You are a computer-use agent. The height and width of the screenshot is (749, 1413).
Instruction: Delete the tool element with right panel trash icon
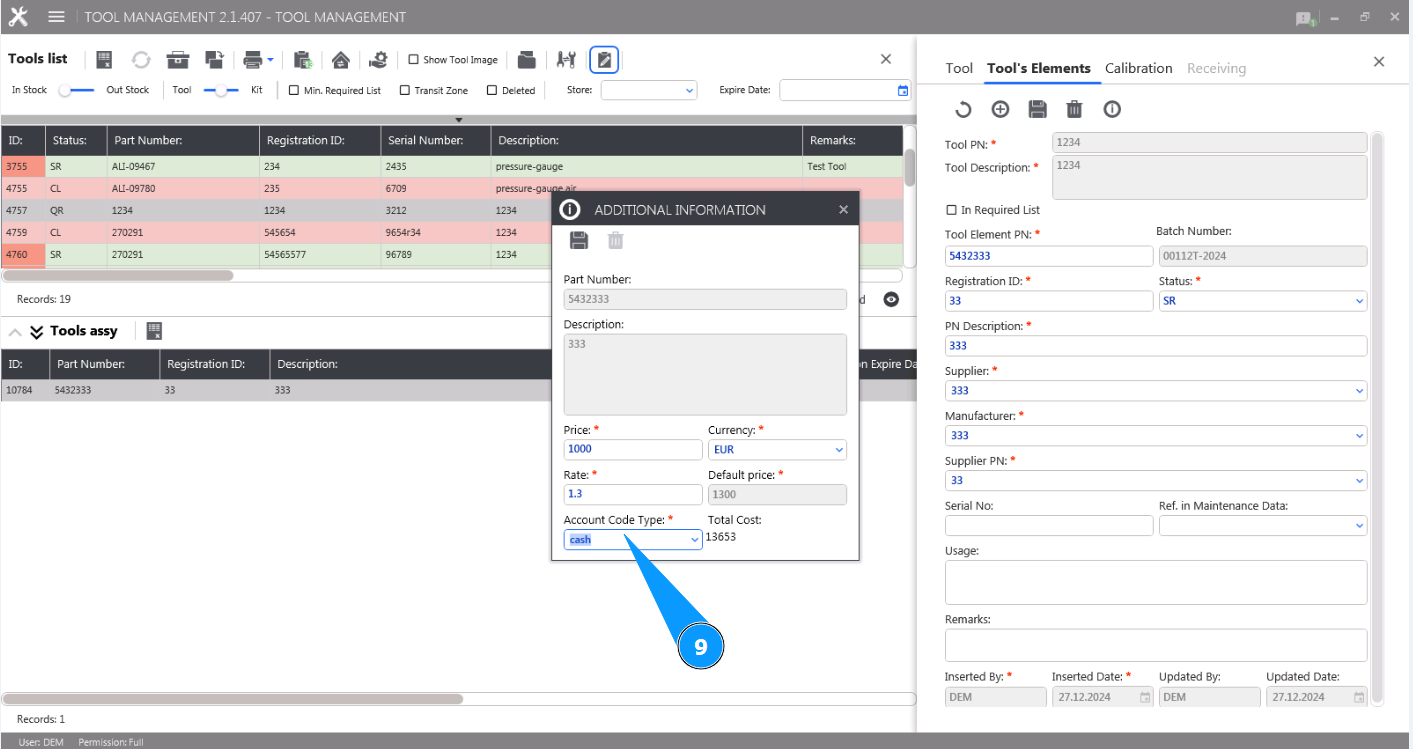click(1074, 110)
